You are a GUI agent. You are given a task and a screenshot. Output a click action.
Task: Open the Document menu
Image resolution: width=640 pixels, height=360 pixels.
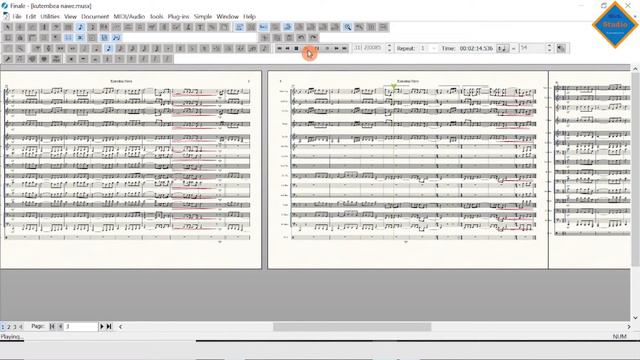[95, 16]
